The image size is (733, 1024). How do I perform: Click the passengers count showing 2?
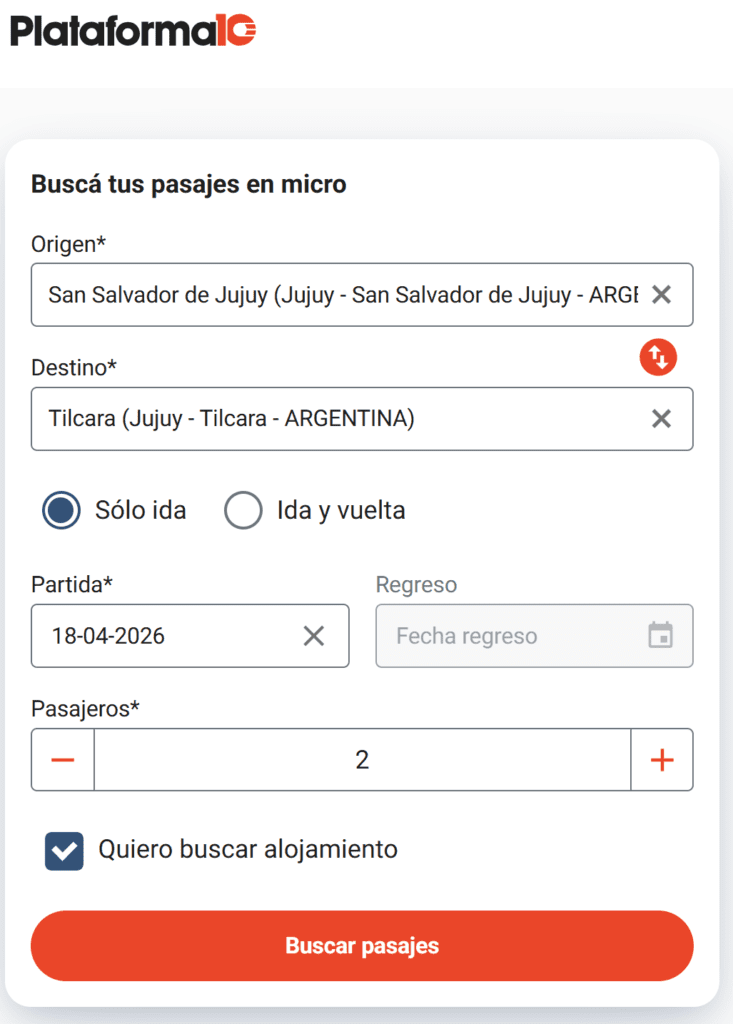362,760
